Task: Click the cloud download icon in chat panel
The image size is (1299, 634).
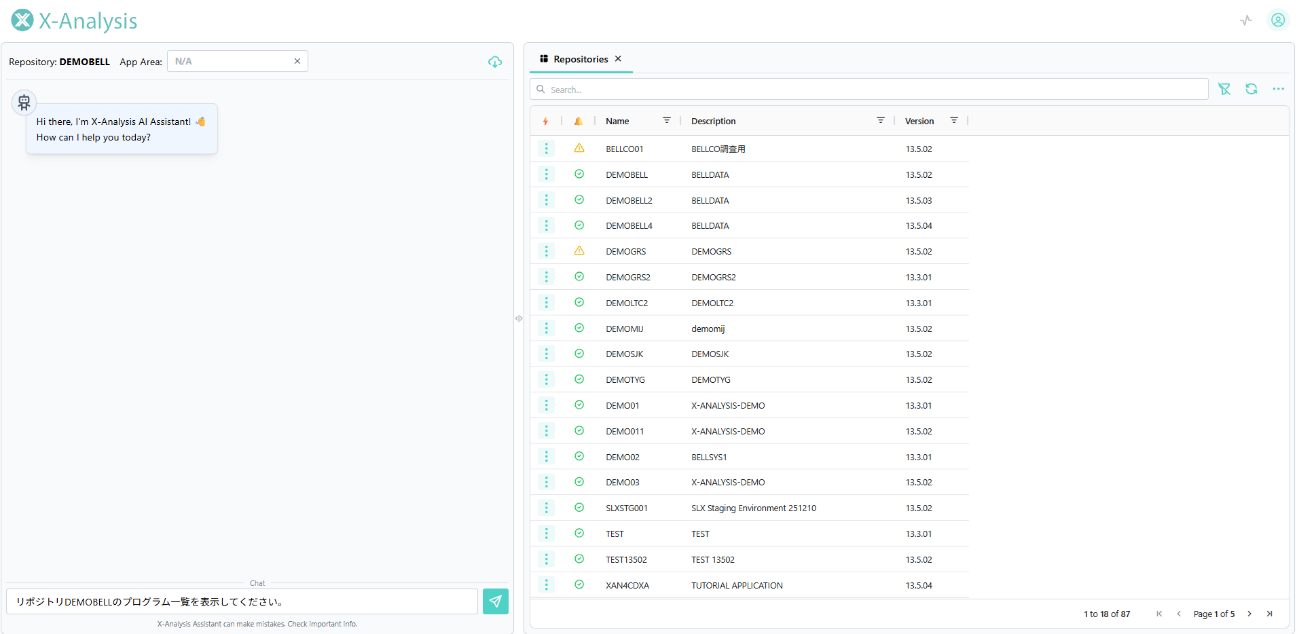Action: (494, 62)
